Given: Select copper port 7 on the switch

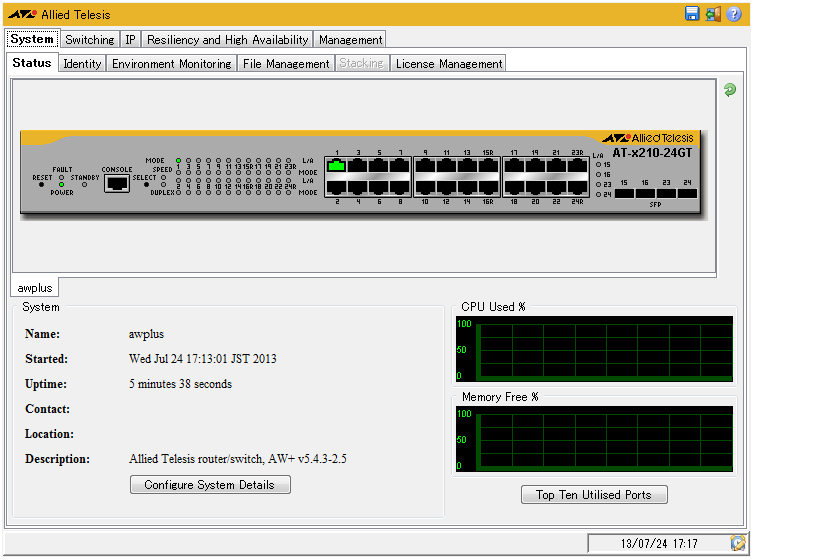Looking at the screenshot, I should (x=400, y=166).
